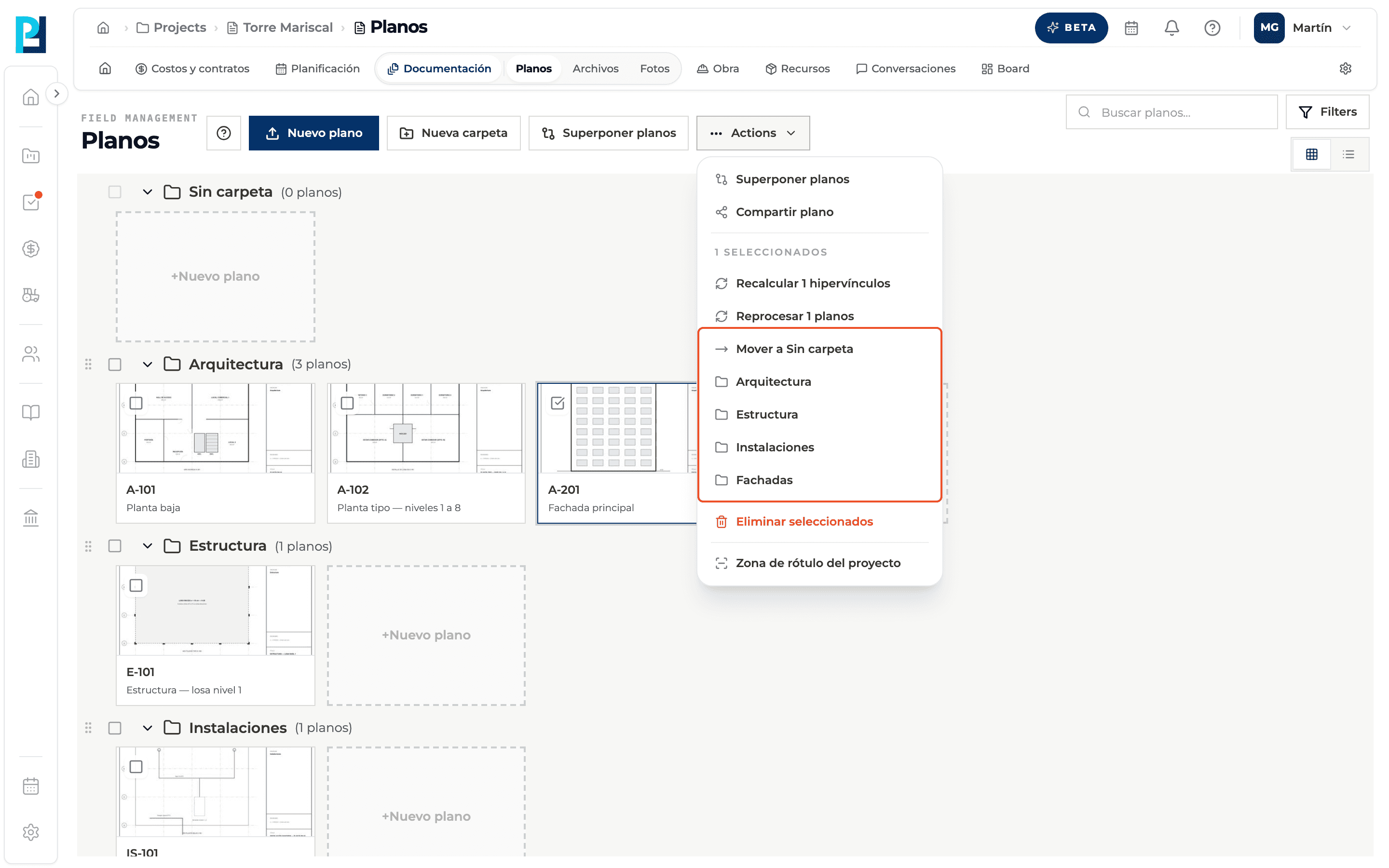This screenshot has height=868, width=1389.
Task: Open project settings gear in tab bar
Action: tap(1345, 68)
